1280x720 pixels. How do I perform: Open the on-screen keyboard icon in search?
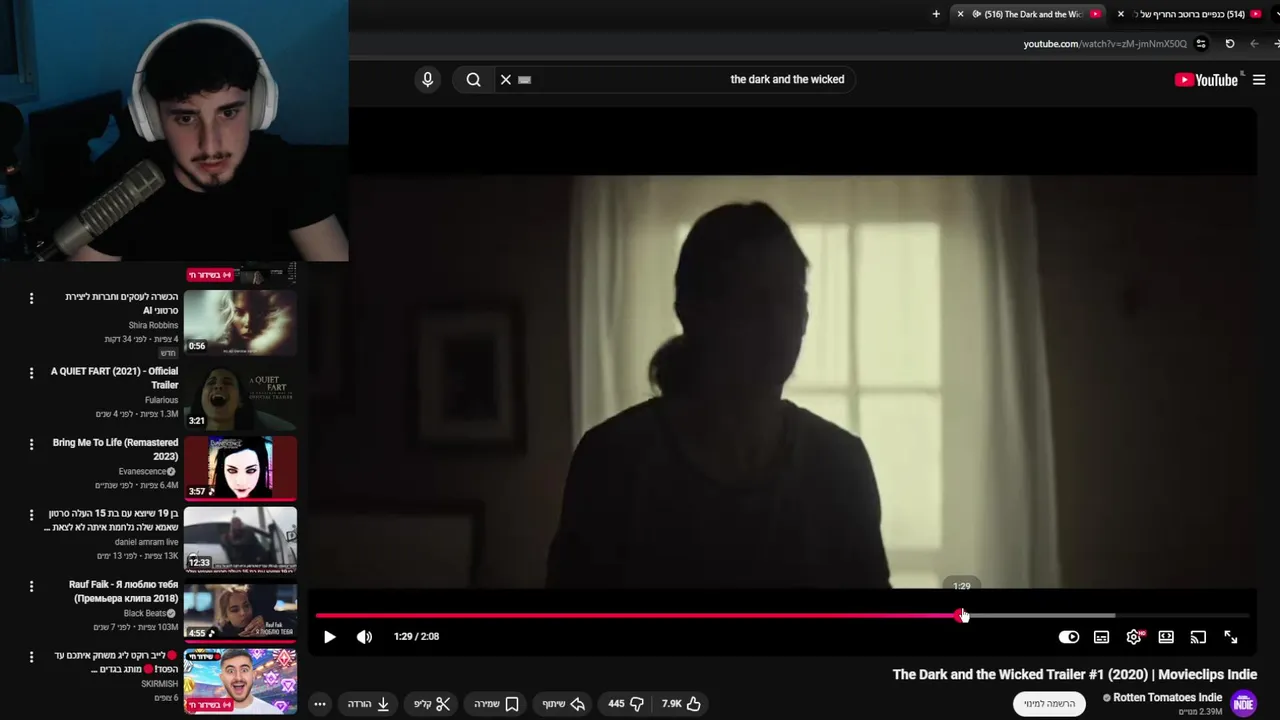tap(525, 80)
